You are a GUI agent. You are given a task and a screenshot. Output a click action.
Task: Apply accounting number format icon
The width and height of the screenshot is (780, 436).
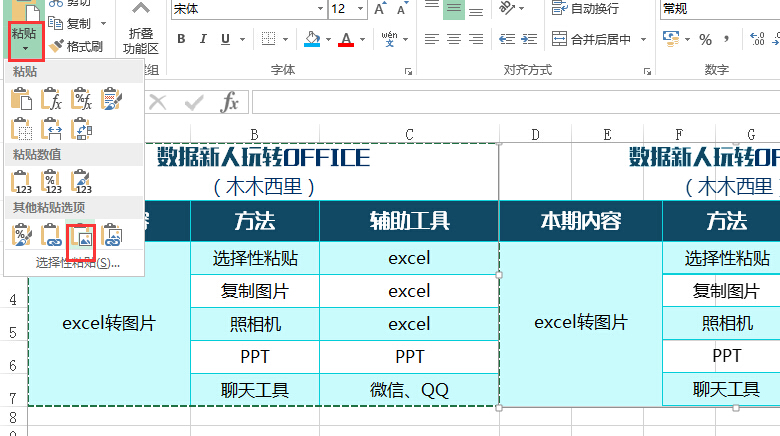671,39
